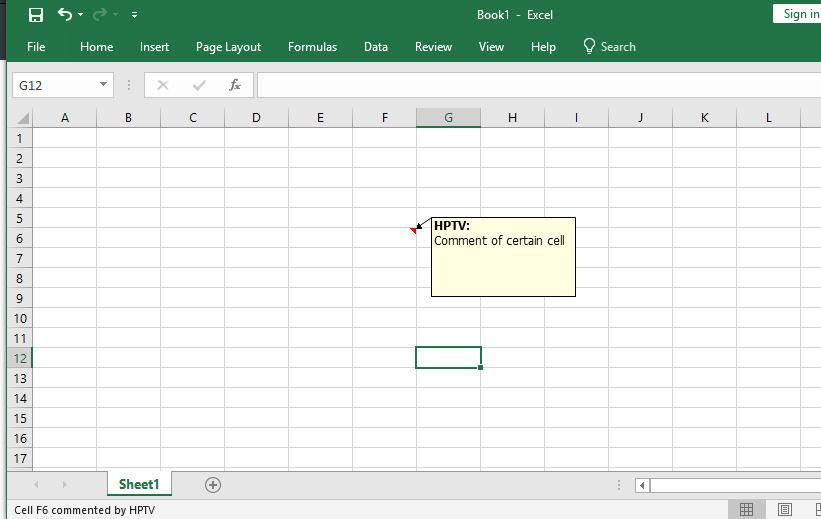Click the Save icon in title bar
The height and width of the screenshot is (519, 821).
pos(36,15)
